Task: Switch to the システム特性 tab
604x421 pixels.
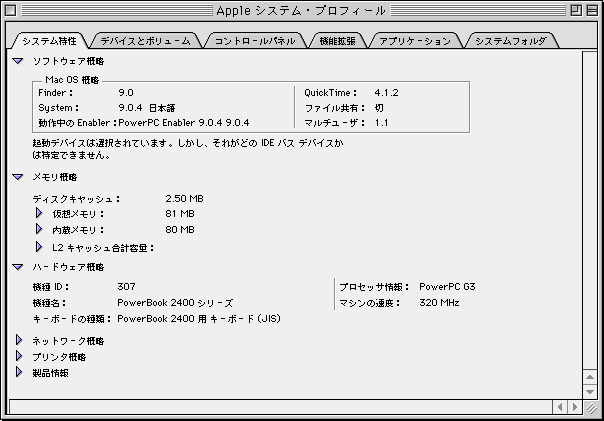Action: pos(49,41)
